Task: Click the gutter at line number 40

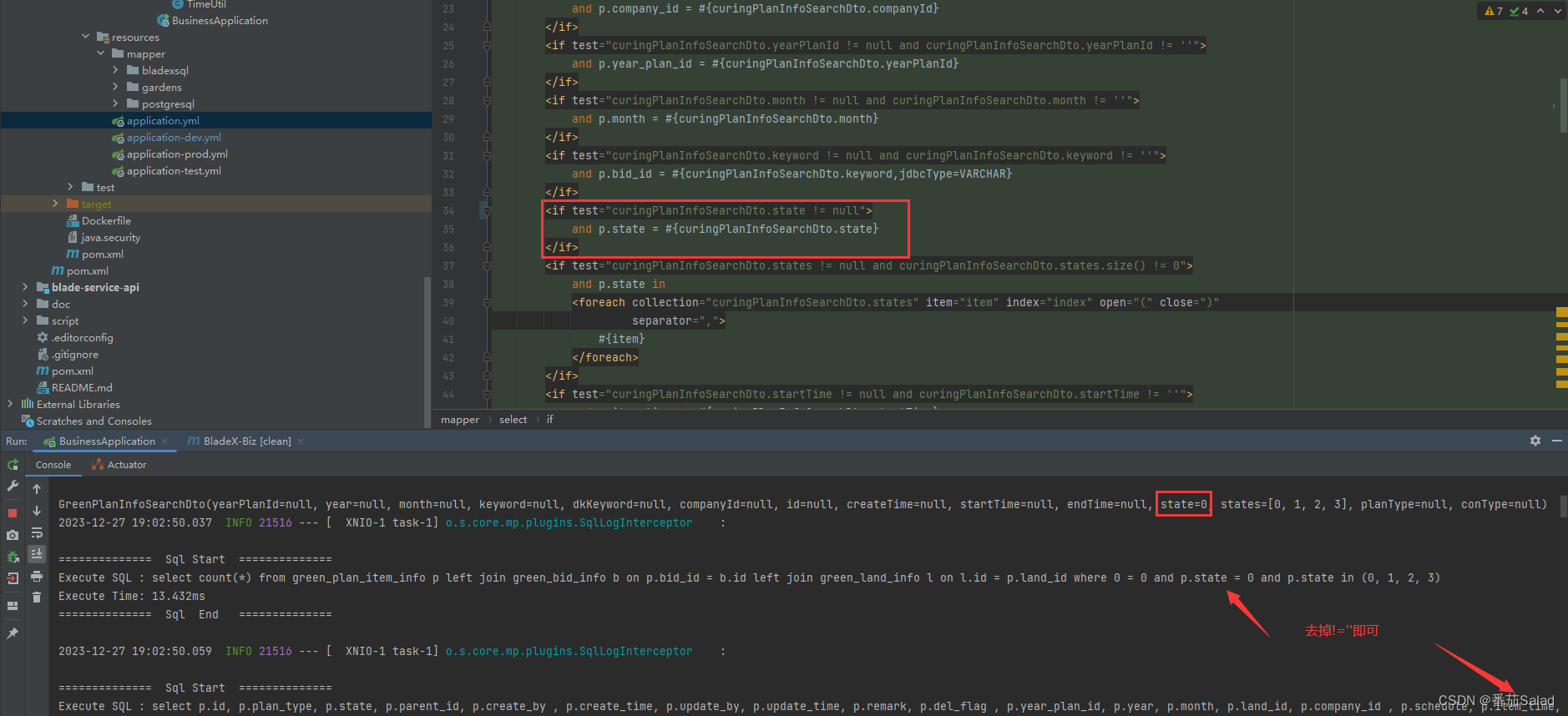Action: pyautogui.click(x=448, y=320)
